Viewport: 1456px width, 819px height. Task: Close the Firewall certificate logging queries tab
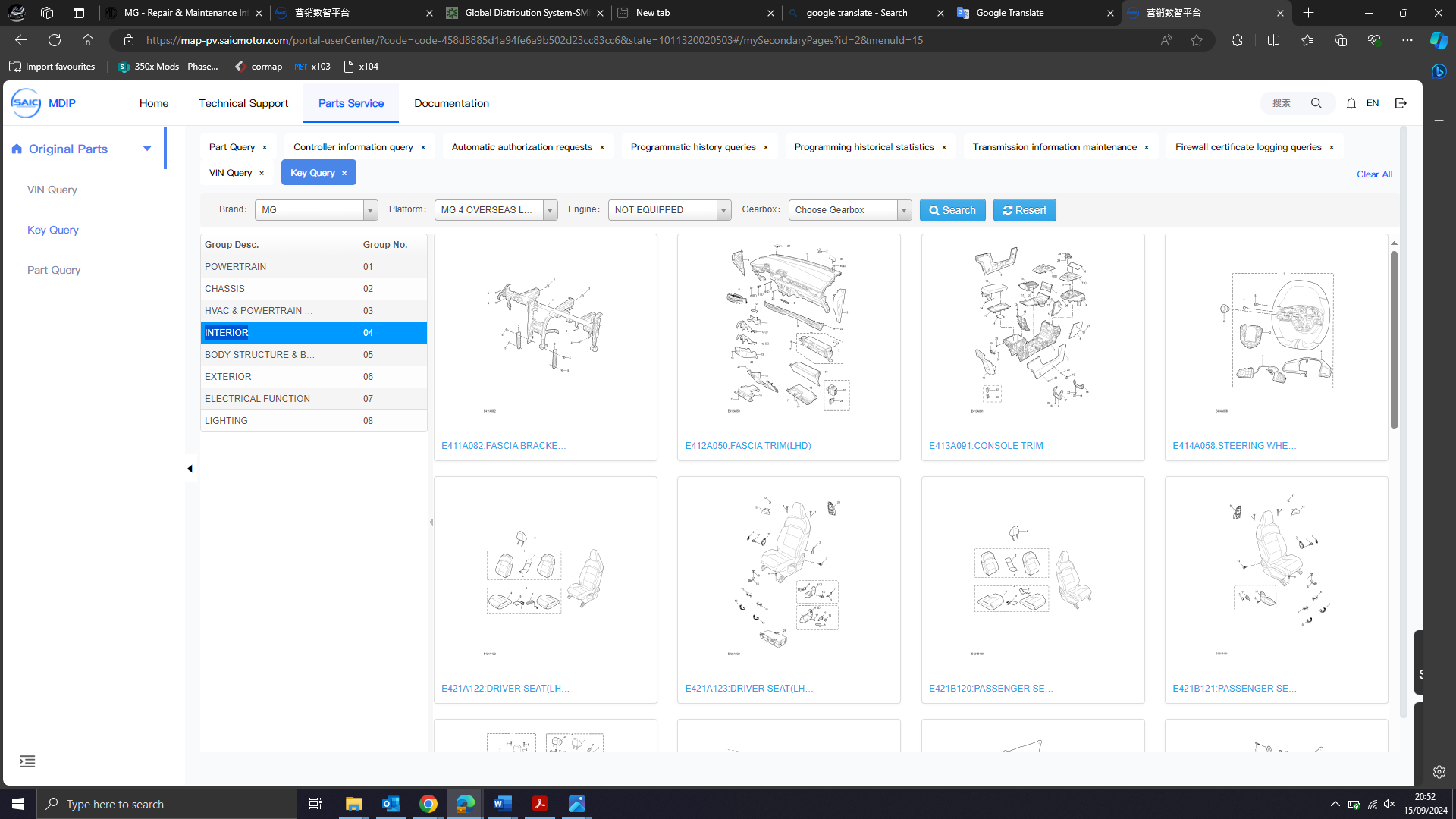[x=1332, y=147]
